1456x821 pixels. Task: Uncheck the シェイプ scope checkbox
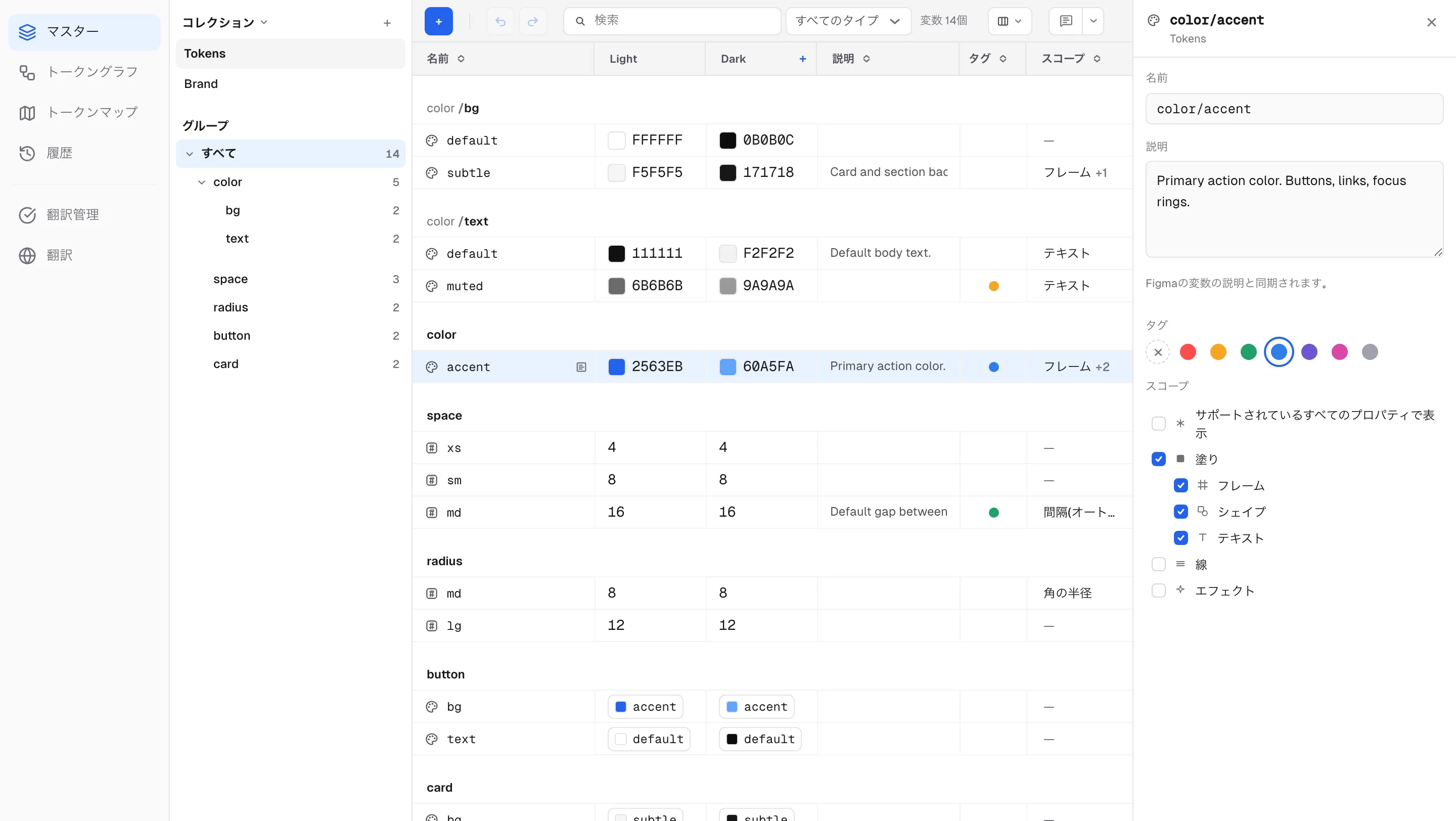tap(1181, 512)
